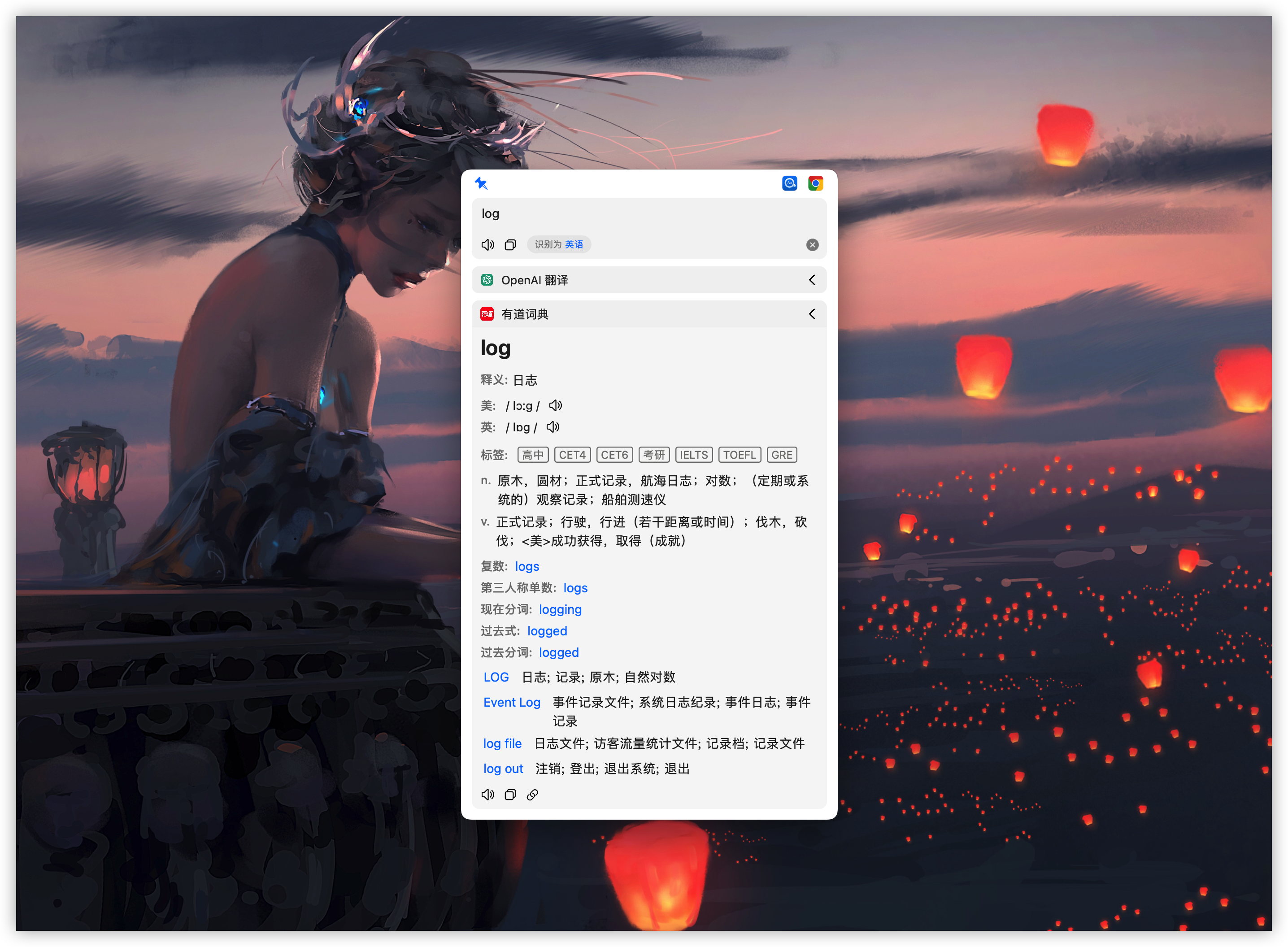The image size is (1288, 947).
Task: Click inside the query text field
Action: tap(631, 214)
